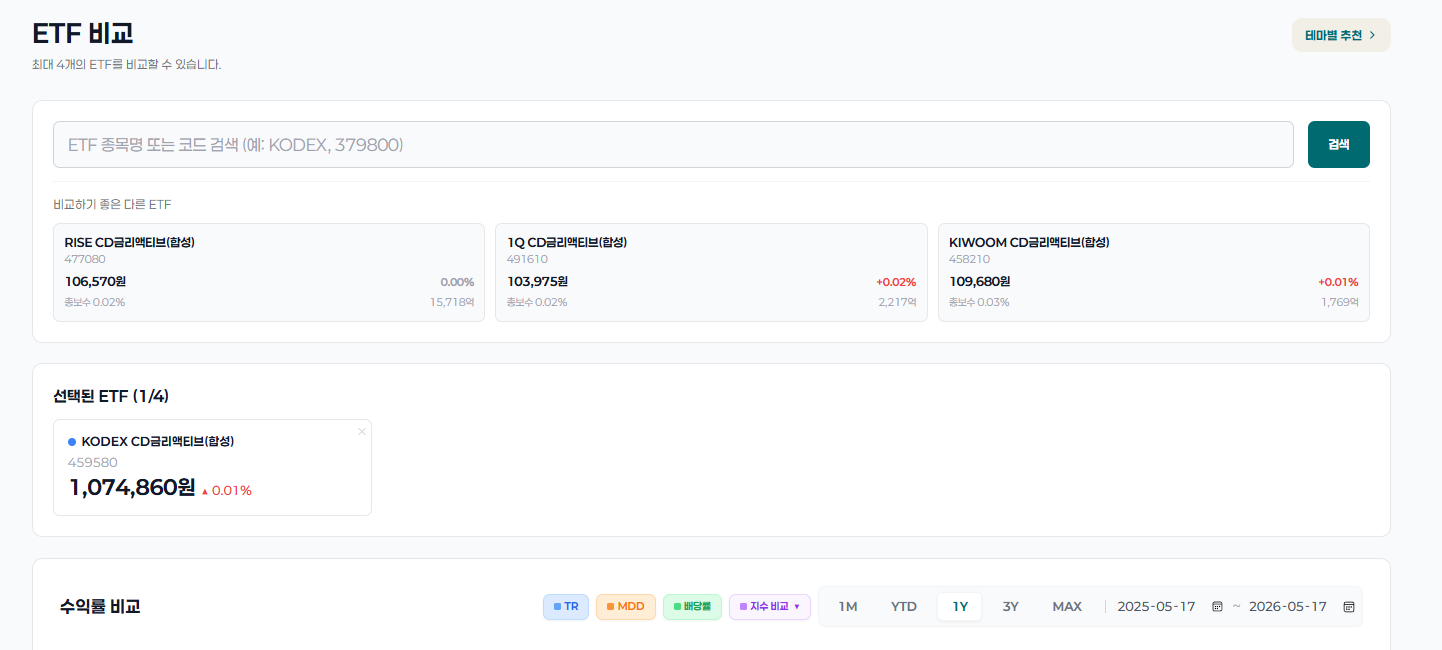Click the 2,217억 asset value
This screenshot has width=1442, height=650.
pyautogui.click(x=898, y=302)
